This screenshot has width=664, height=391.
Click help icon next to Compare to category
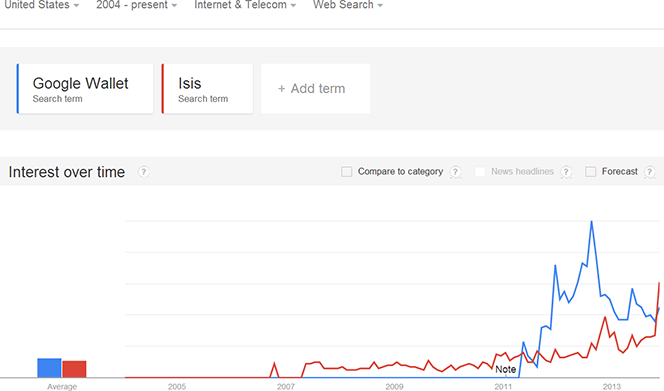[x=455, y=172]
